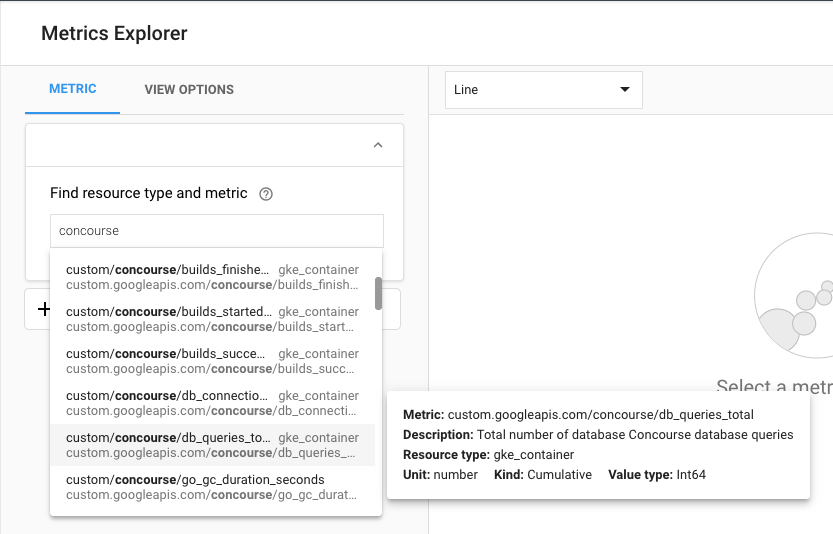Viewport: 833px width, 534px height.
Task: Open the Line chart type dropdown
Action: (543, 90)
